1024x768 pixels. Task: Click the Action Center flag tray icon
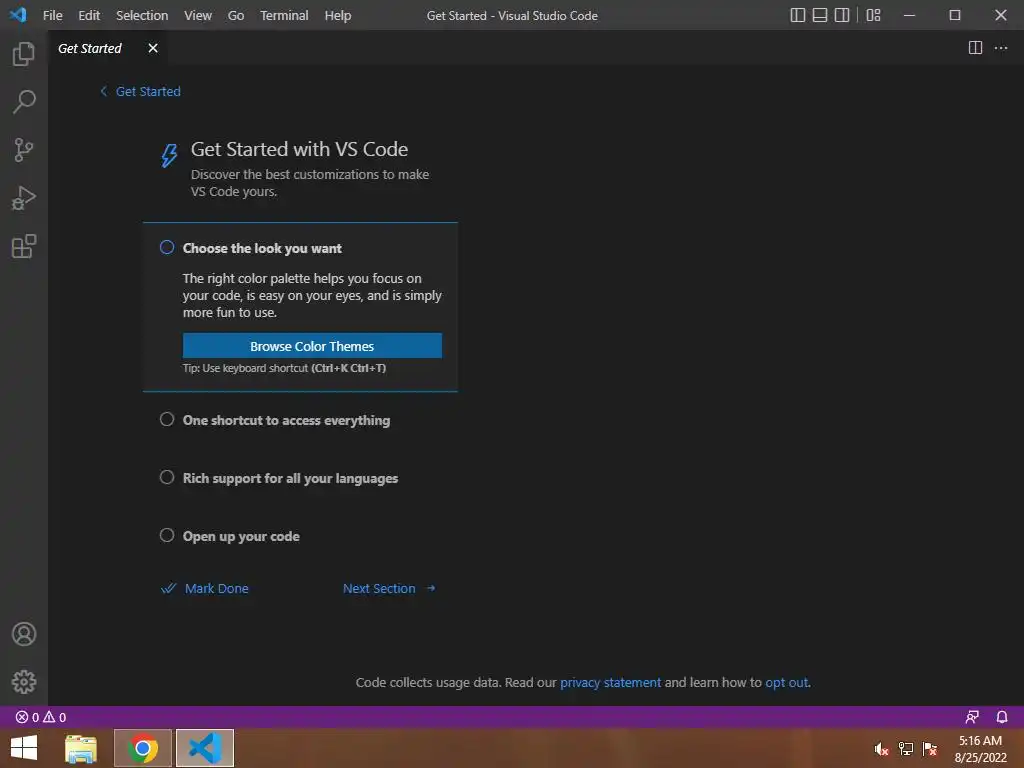pyautogui.click(x=930, y=749)
